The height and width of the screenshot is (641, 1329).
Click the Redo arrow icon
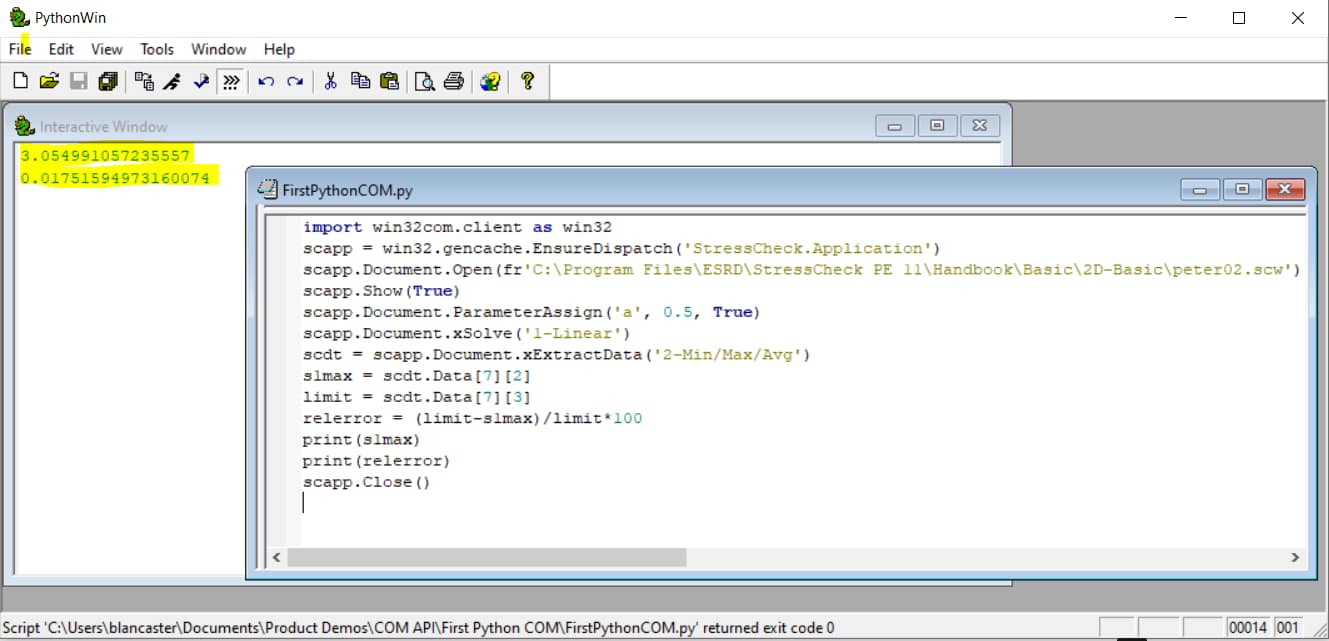[x=295, y=82]
